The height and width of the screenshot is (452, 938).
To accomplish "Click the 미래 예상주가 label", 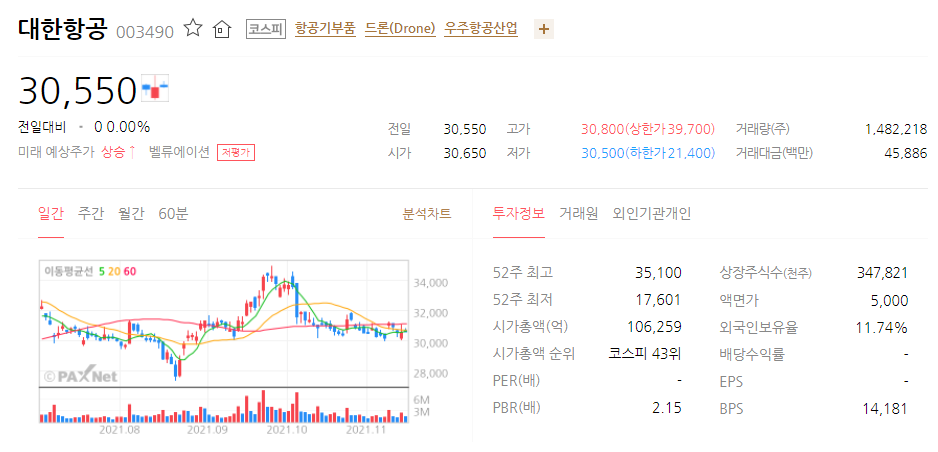I will 56,152.
